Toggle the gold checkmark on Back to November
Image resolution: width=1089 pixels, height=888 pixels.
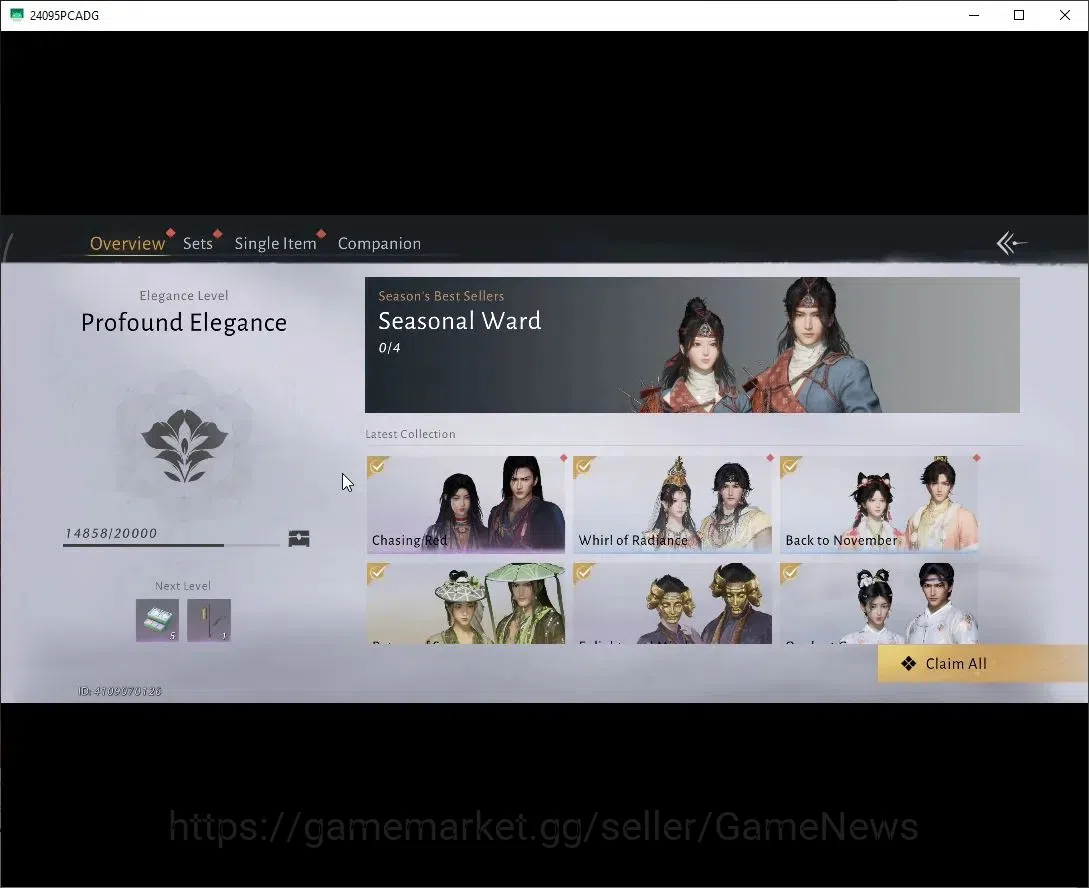click(x=790, y=466)
